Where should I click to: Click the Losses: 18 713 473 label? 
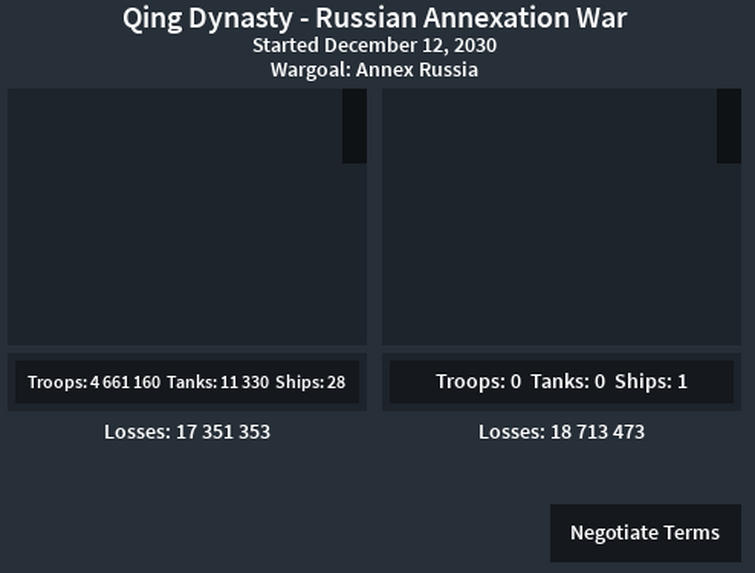[561, 432]
